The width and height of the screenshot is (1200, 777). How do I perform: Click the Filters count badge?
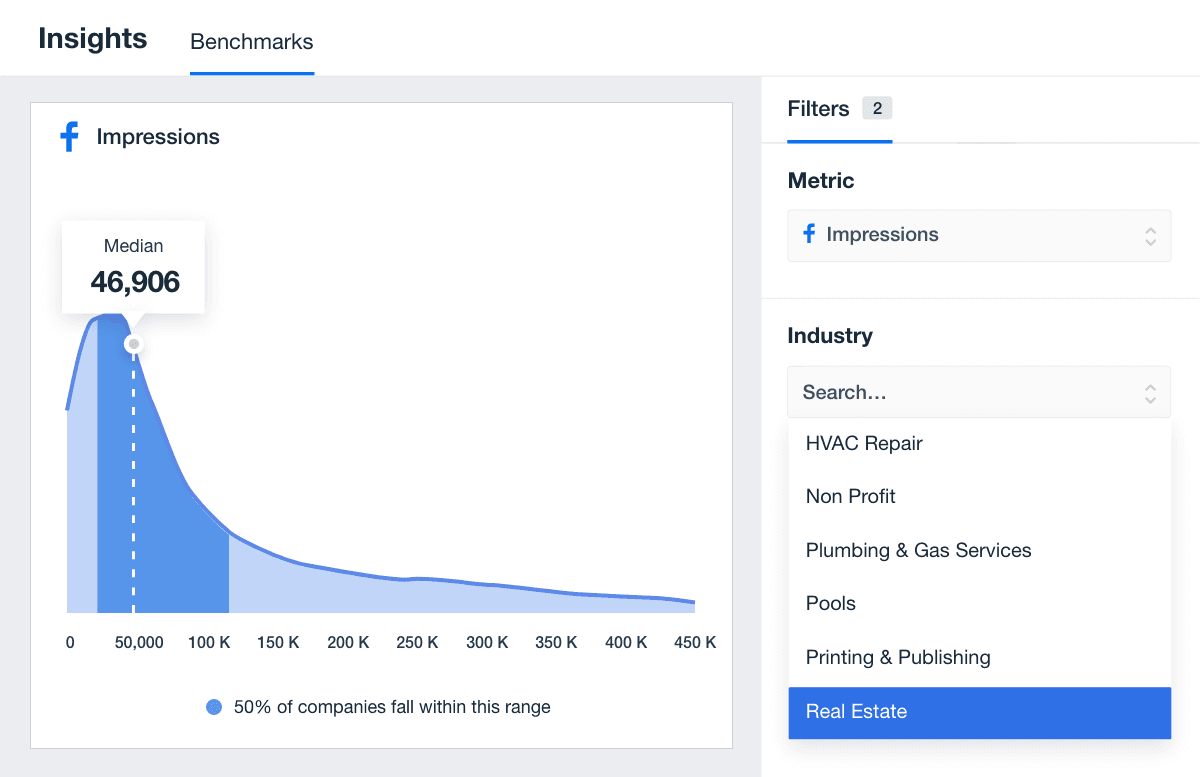tap(877, 109)
